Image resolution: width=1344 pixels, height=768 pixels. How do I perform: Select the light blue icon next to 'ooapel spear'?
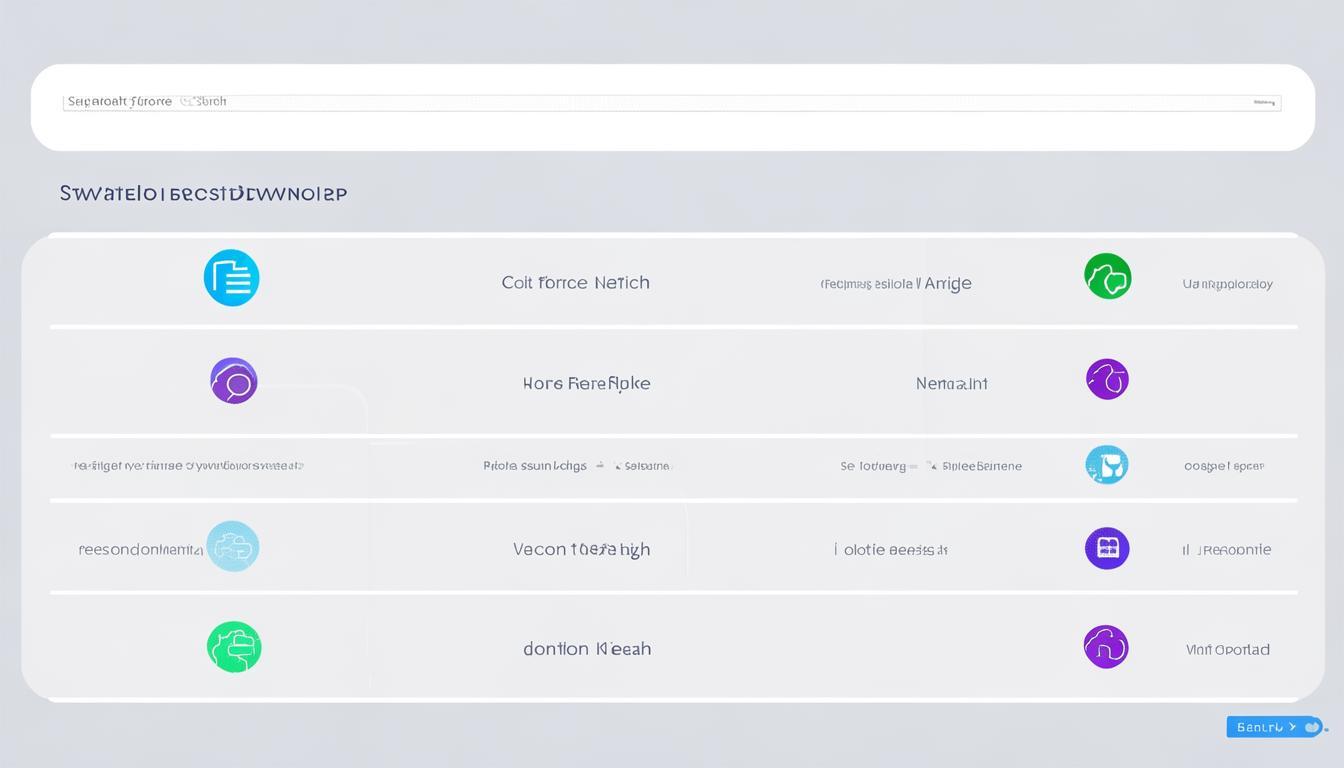[1106, 465]
